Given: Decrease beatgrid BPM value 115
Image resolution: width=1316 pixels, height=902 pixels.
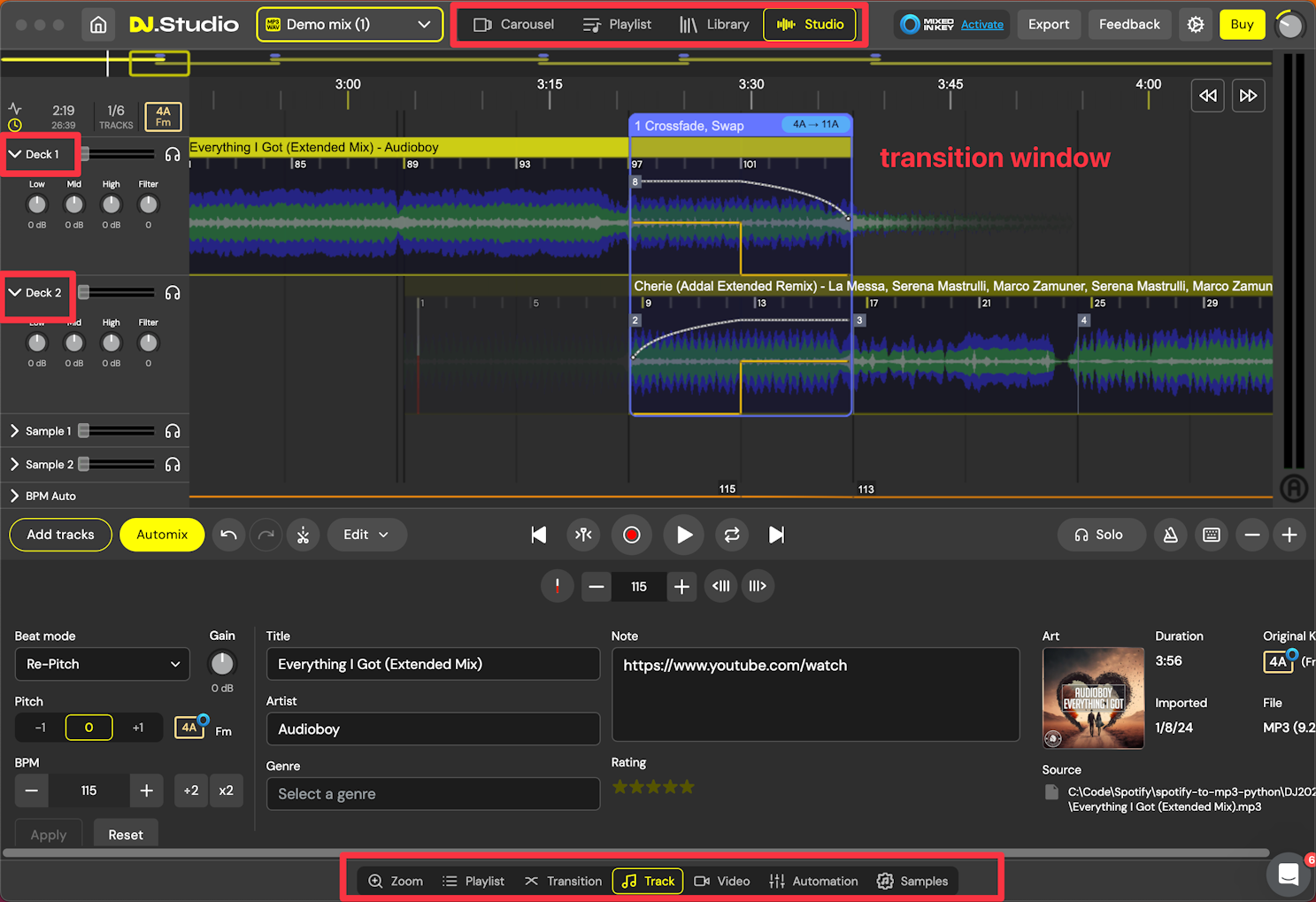Looking at the screenshot, I should (596, 586).
